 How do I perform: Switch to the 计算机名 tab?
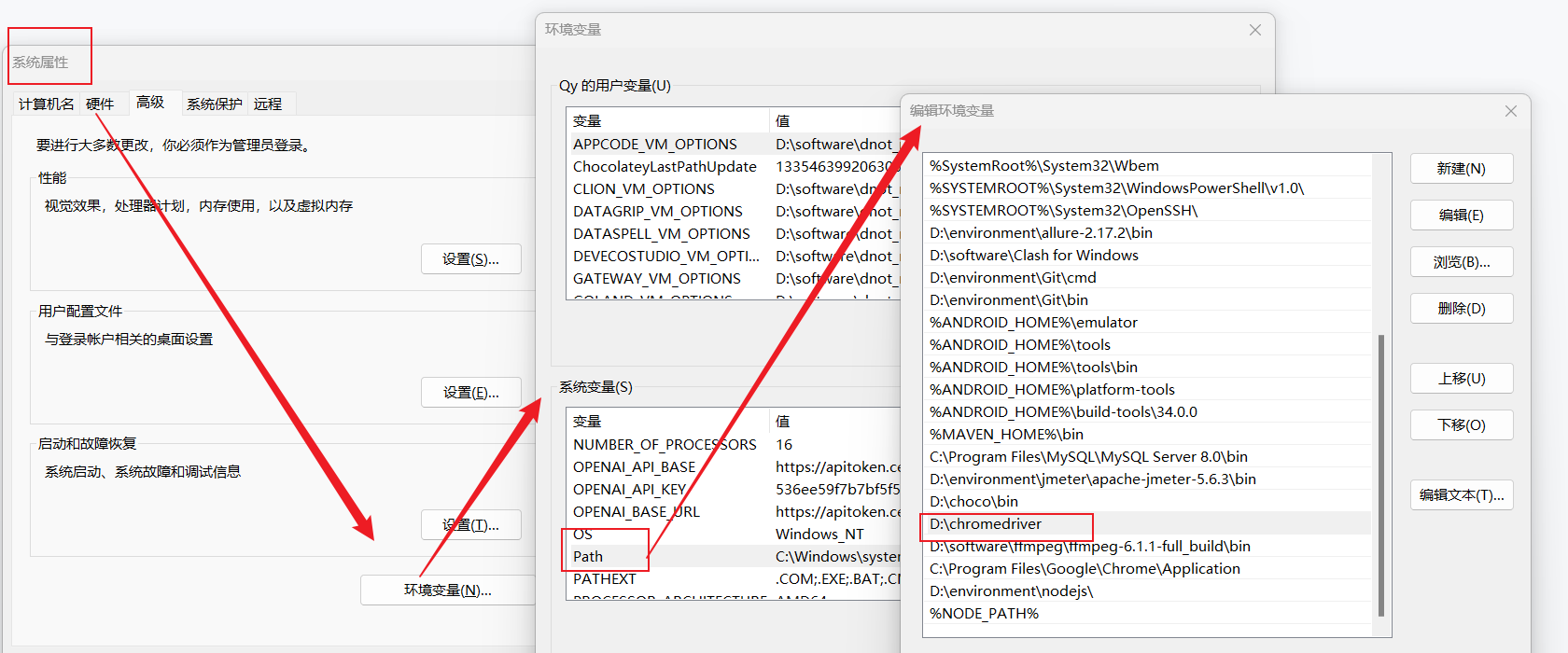(x=46, y=104)
